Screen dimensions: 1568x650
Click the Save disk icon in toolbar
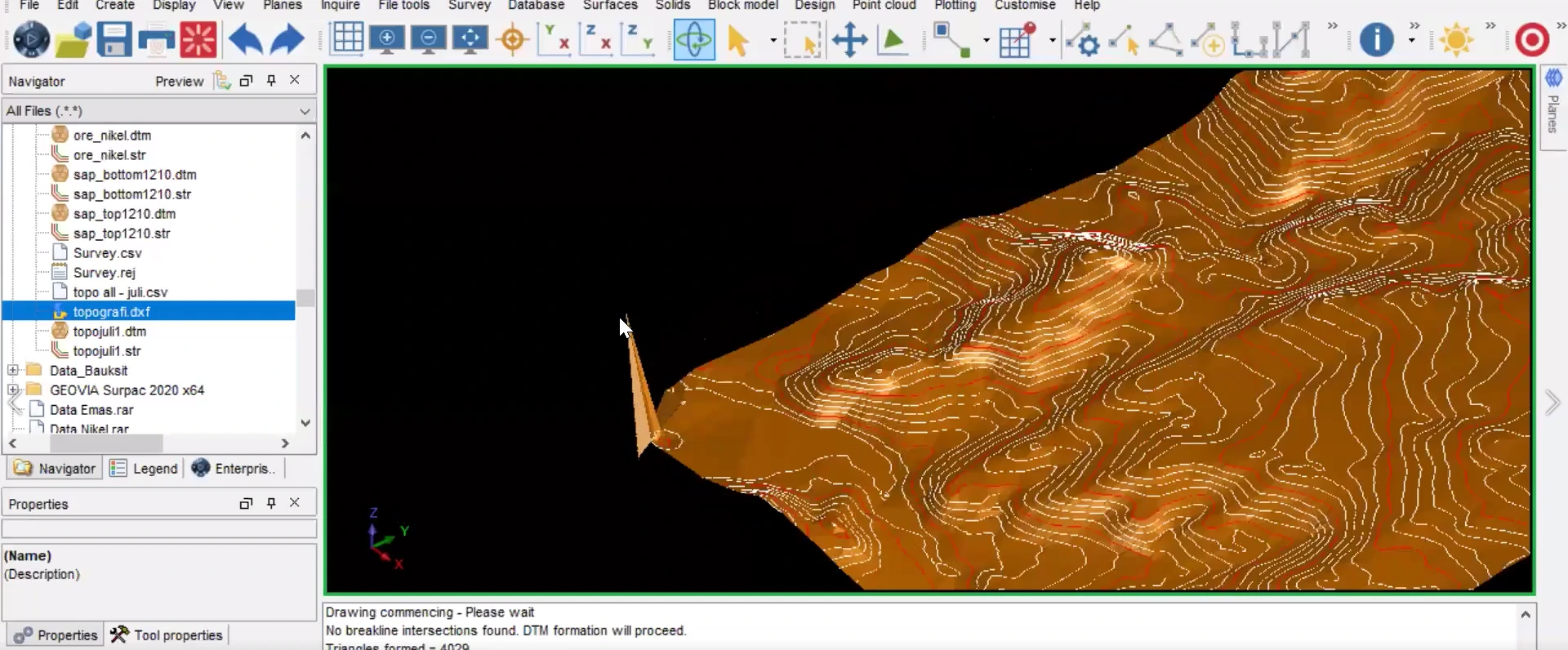pos(114,39)
